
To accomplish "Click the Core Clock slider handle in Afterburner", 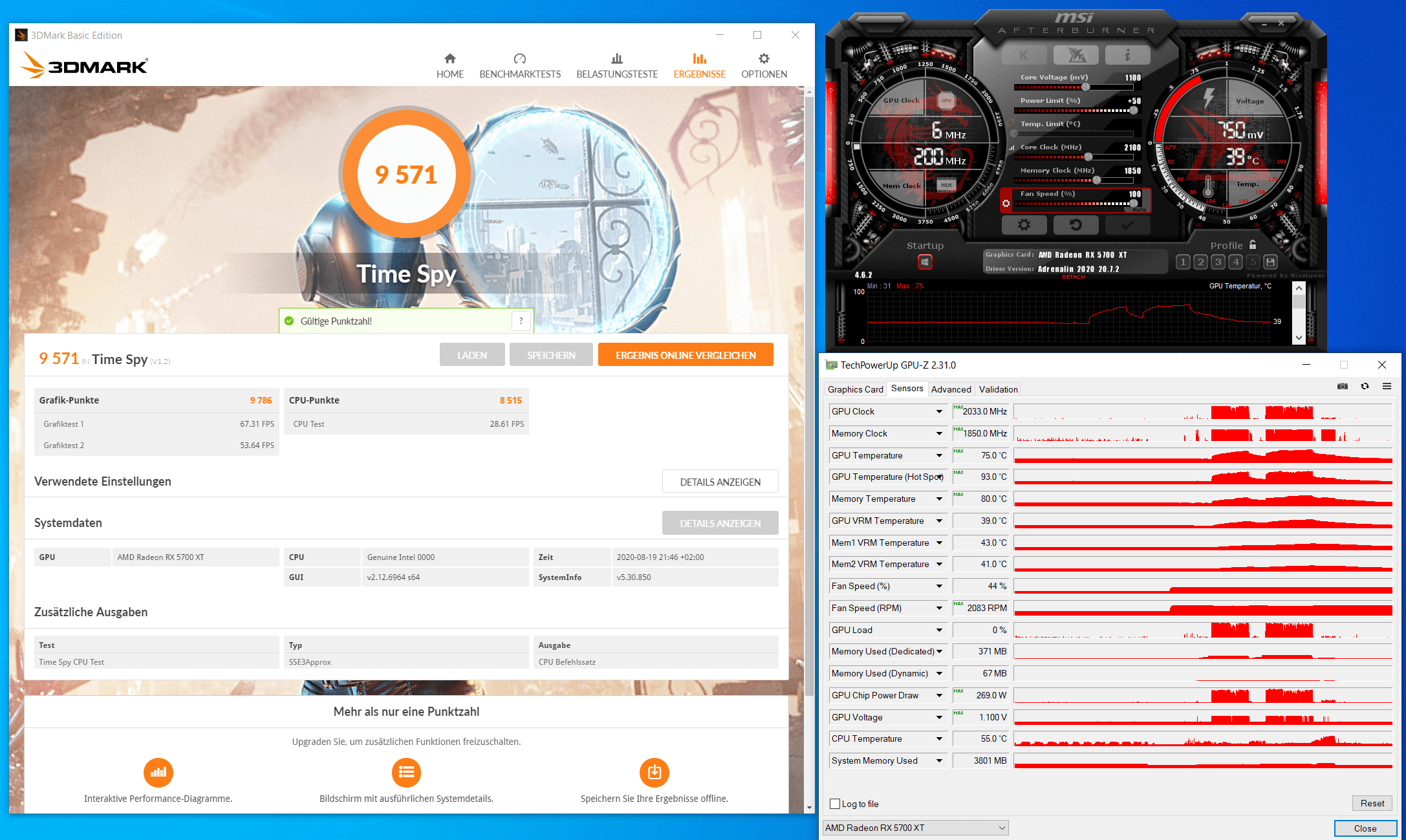I will 1088,157.
